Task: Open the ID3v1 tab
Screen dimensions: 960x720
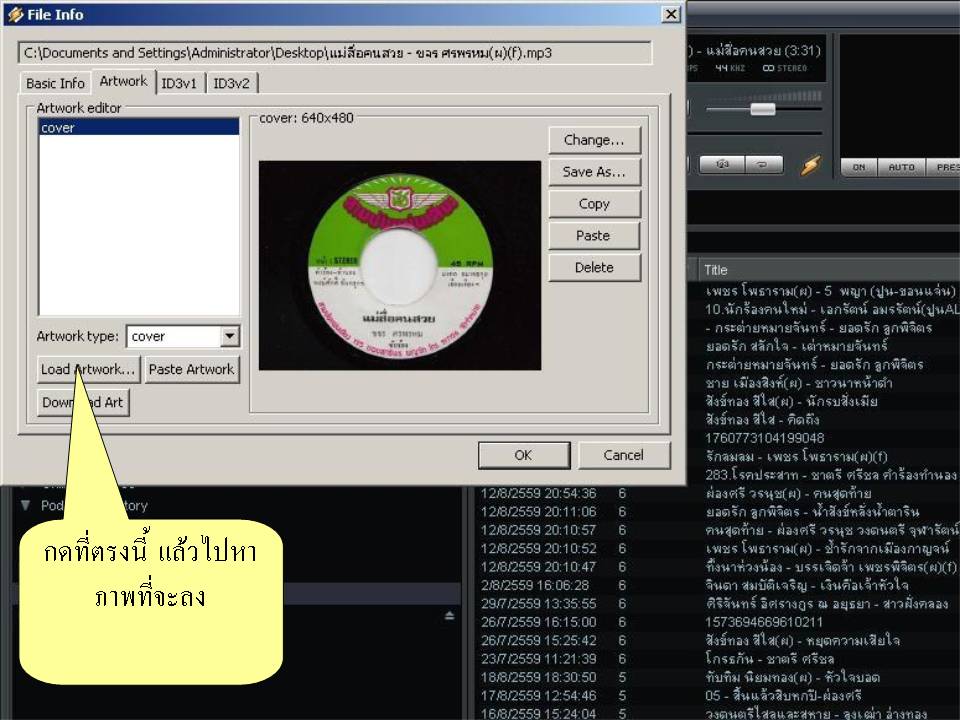Action: [179, 83]
